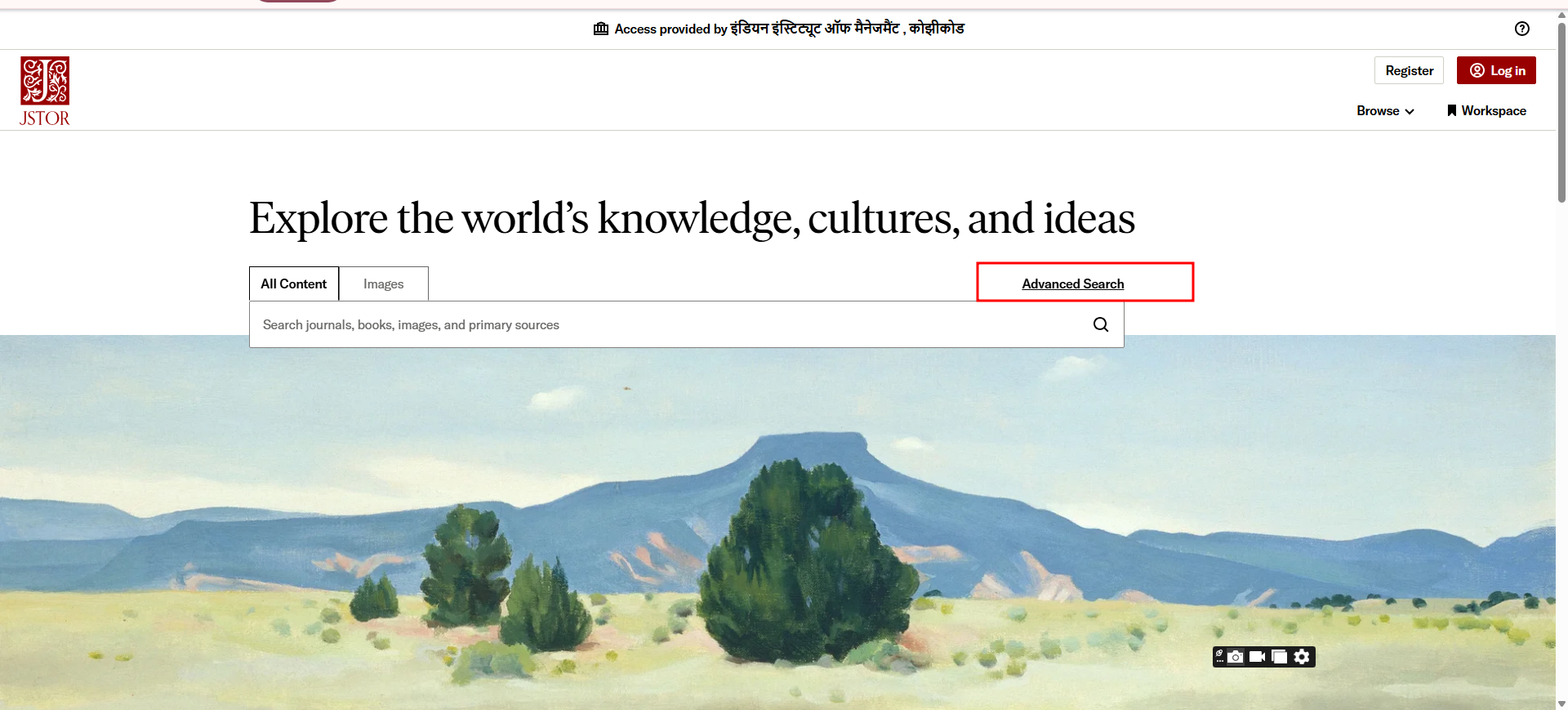The height and width of the screenshot is (710, 1568).
Task: Expand the Browse dropdown menu
Action: (x=1385, y=111)
